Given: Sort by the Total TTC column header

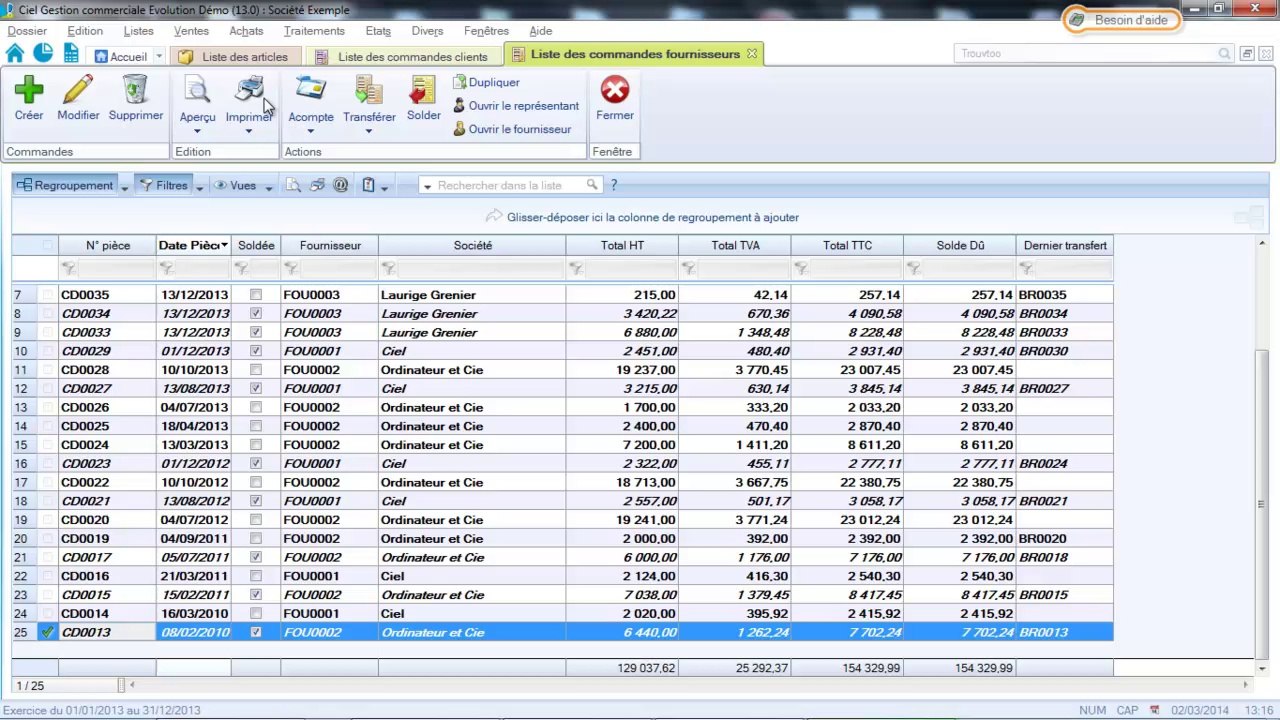Looking at the screenshot, I should pyautogui.click(x=847, y=245).
